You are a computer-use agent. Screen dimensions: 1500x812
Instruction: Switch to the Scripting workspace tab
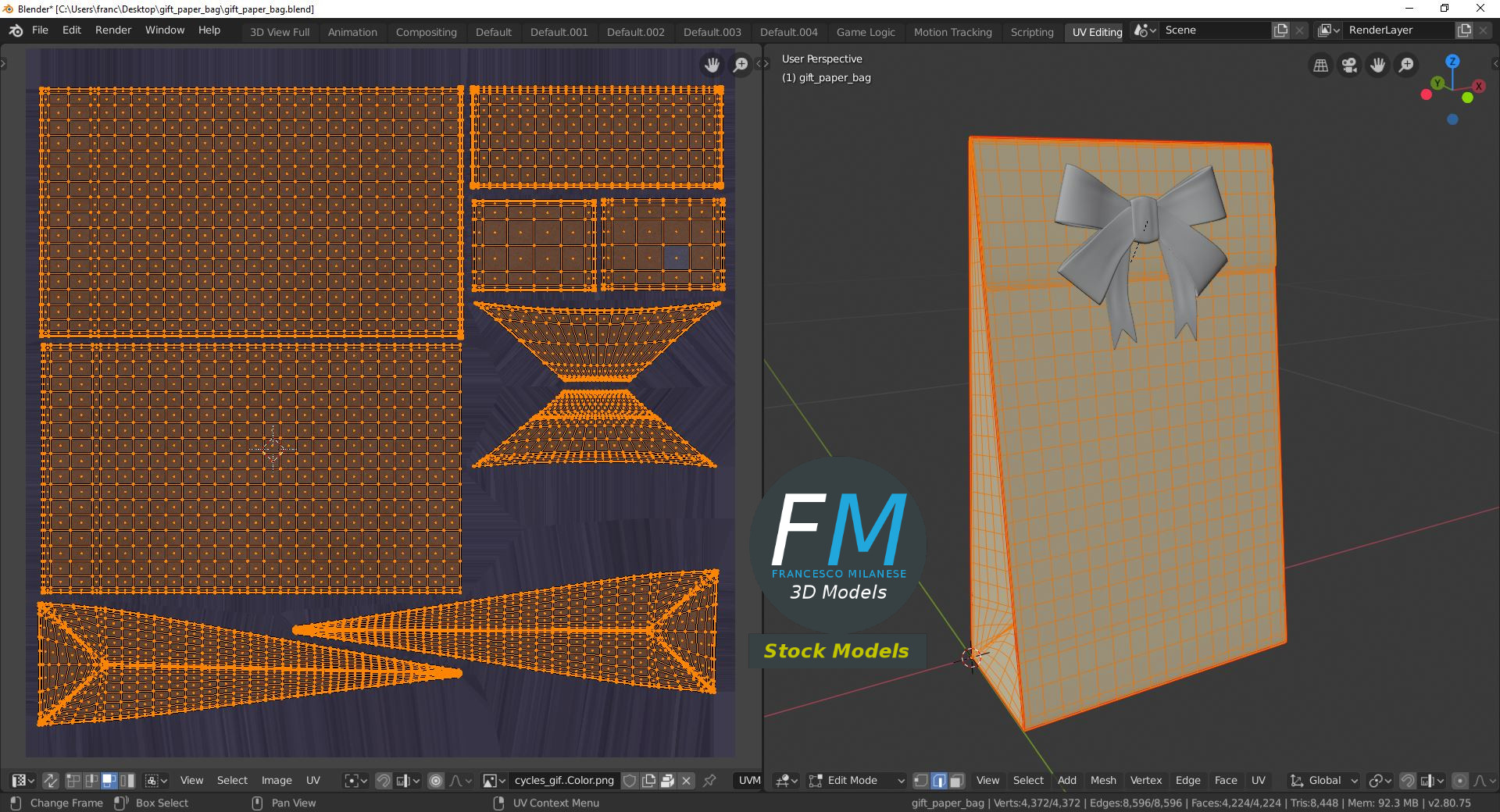[1031, 32]
